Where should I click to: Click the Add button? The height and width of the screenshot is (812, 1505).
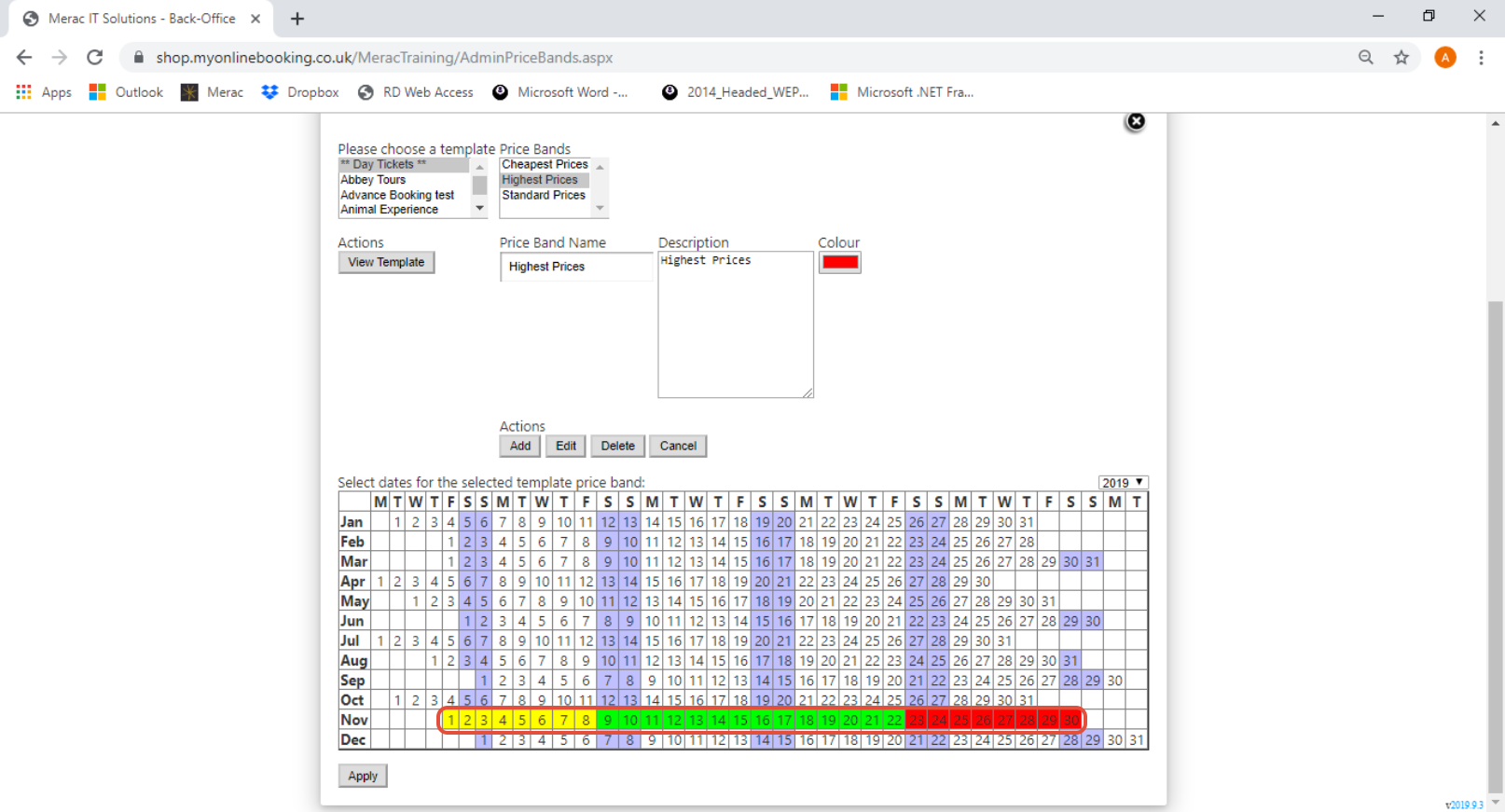[x=520, y=446]
